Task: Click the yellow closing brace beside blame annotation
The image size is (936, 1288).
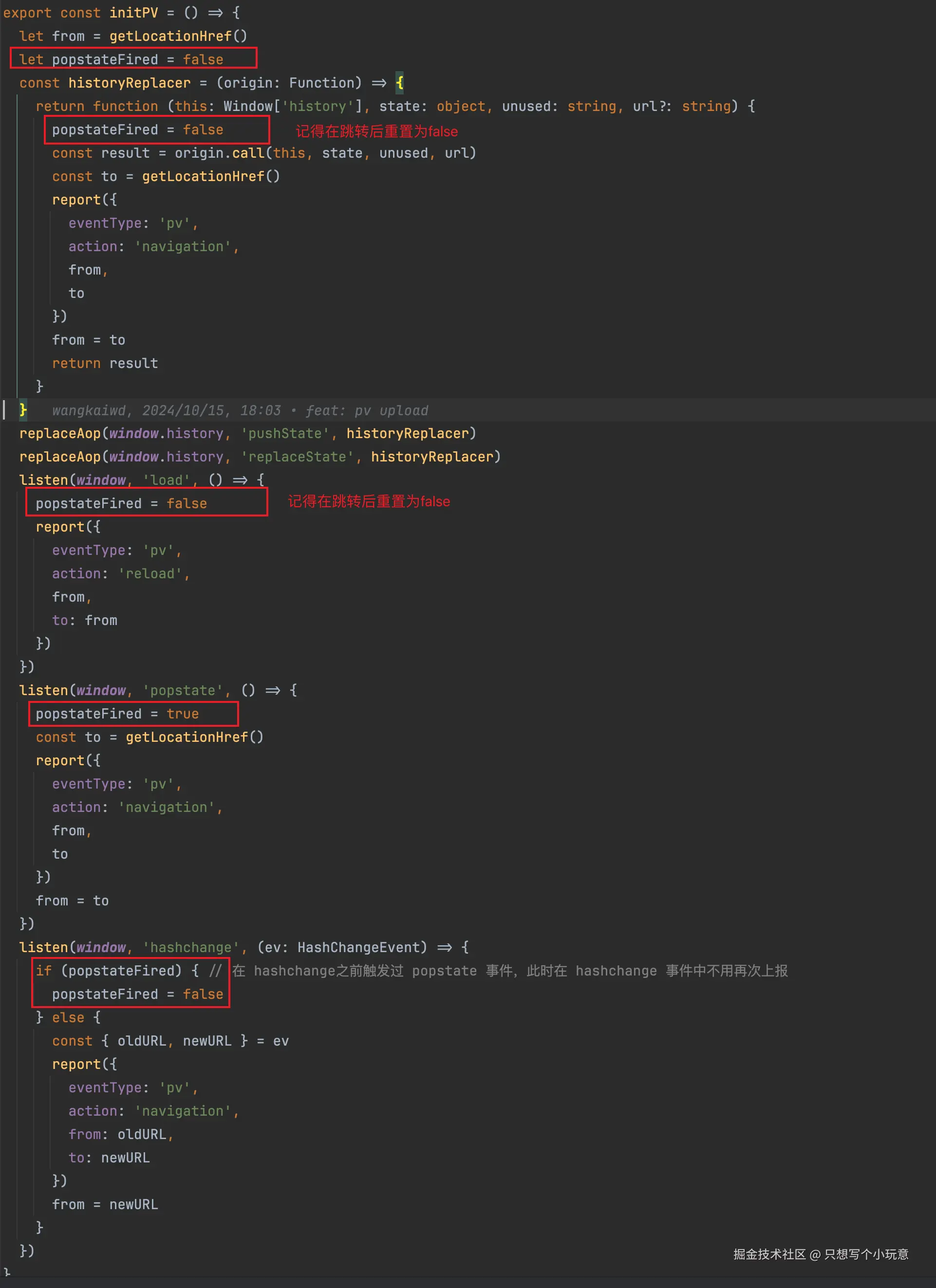Action: coord(23,409)
